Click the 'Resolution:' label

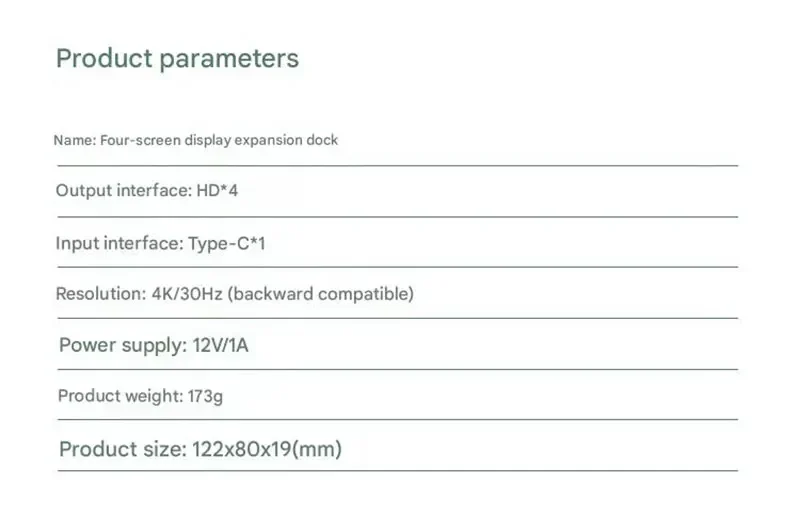tap(100, 294)
